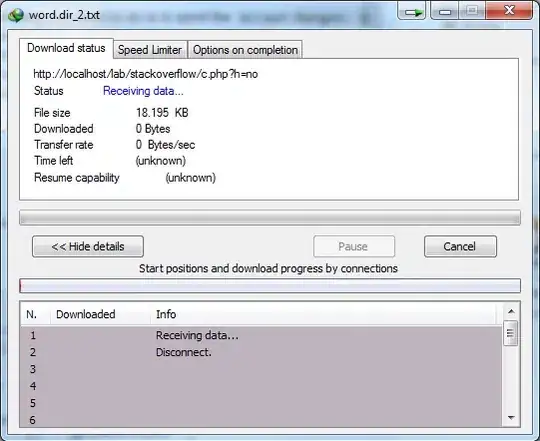Click 'Start positions and download progress by connections' label
This screenshot has width=540, height=441.
click(268, 269)
